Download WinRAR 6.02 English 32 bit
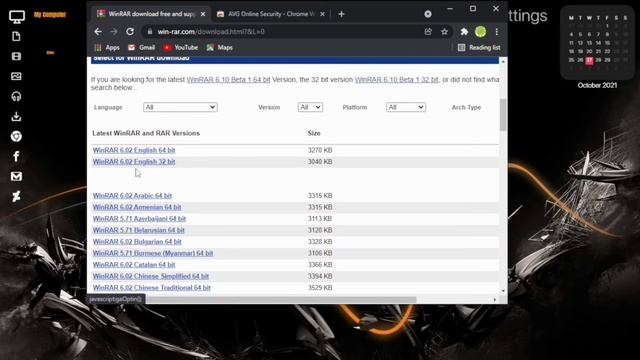640x360 pixels. coord(134,162)
